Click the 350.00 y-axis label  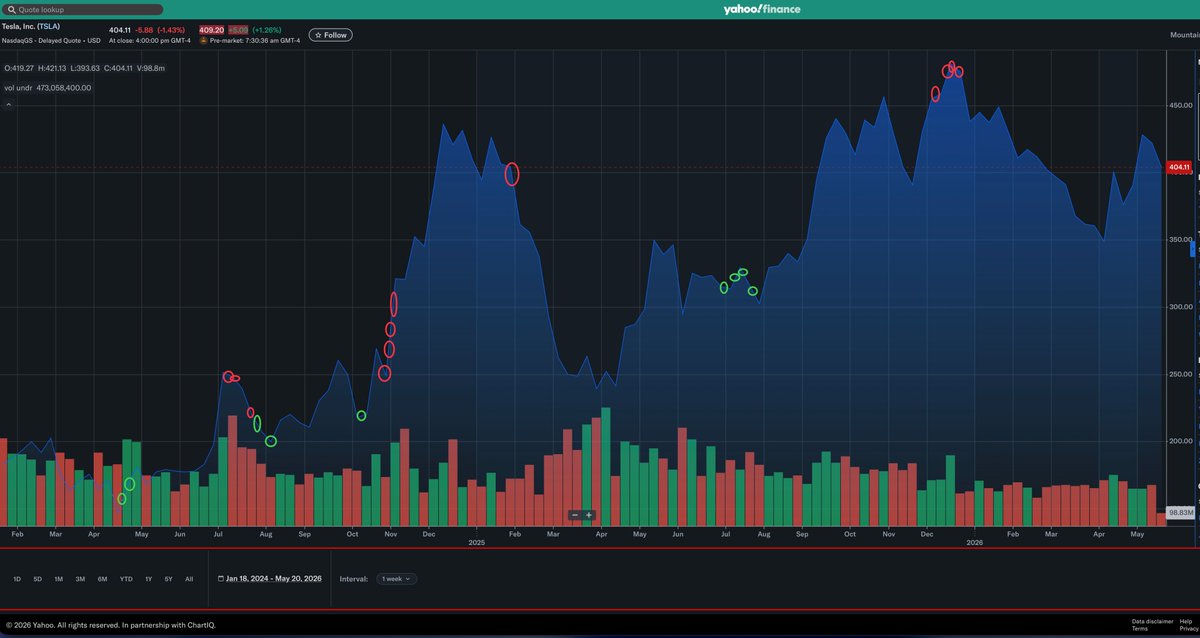point(1181,240)
